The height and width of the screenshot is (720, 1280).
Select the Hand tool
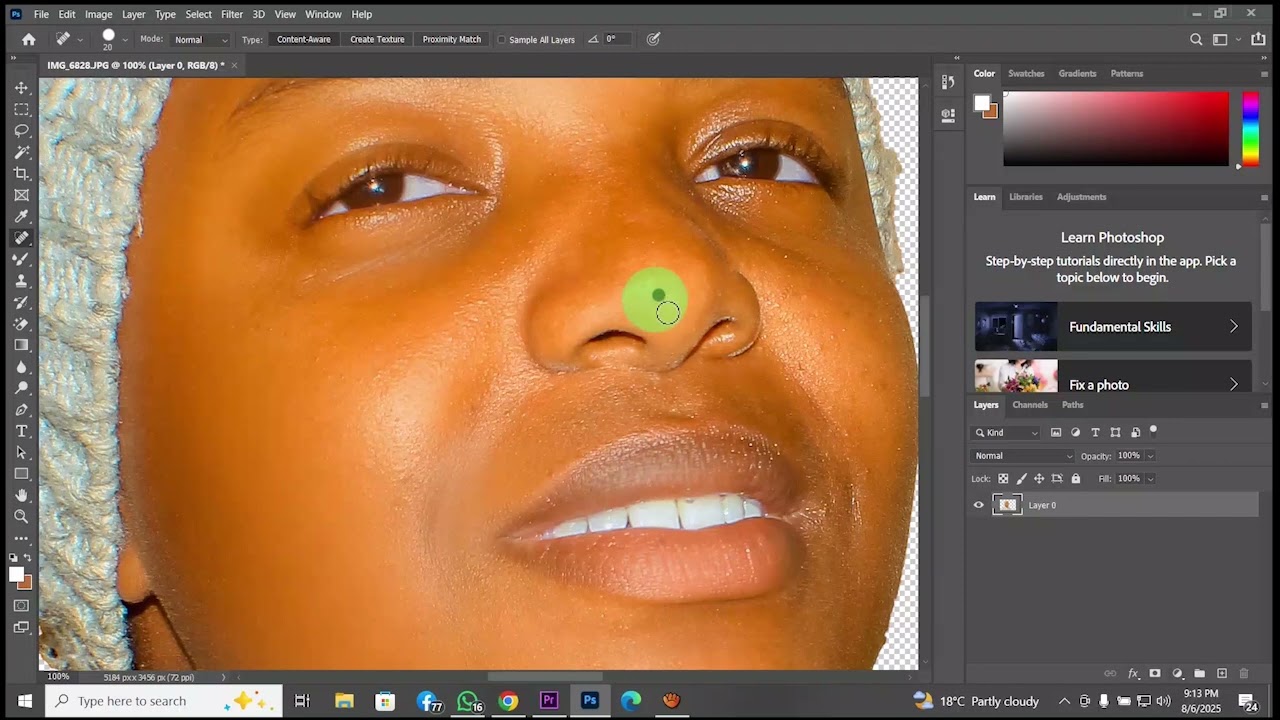pos(21,495)
